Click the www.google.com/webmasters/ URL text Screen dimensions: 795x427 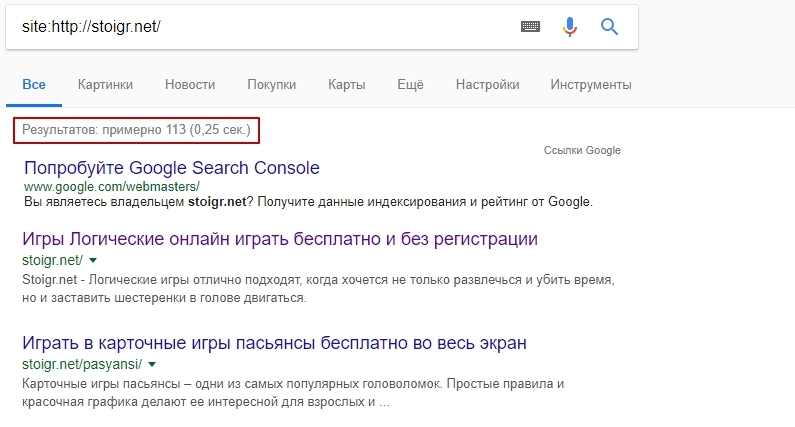click(112, 187)
